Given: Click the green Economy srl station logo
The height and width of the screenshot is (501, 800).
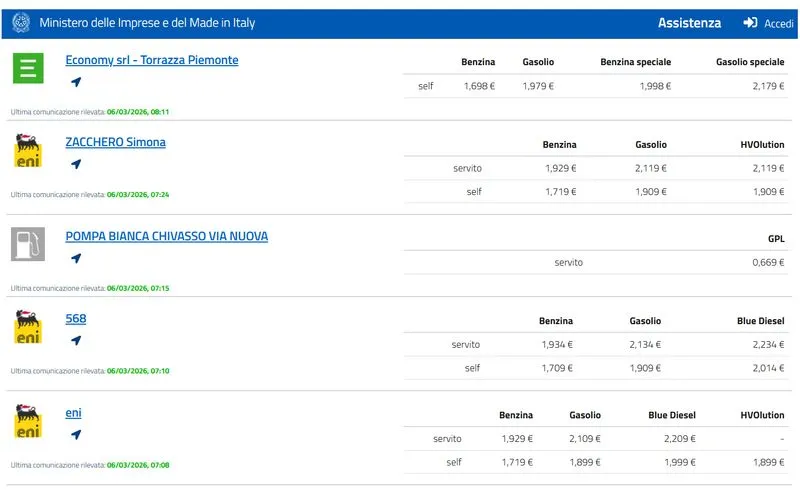Looking at the screenshot, I should click(28, 69).
